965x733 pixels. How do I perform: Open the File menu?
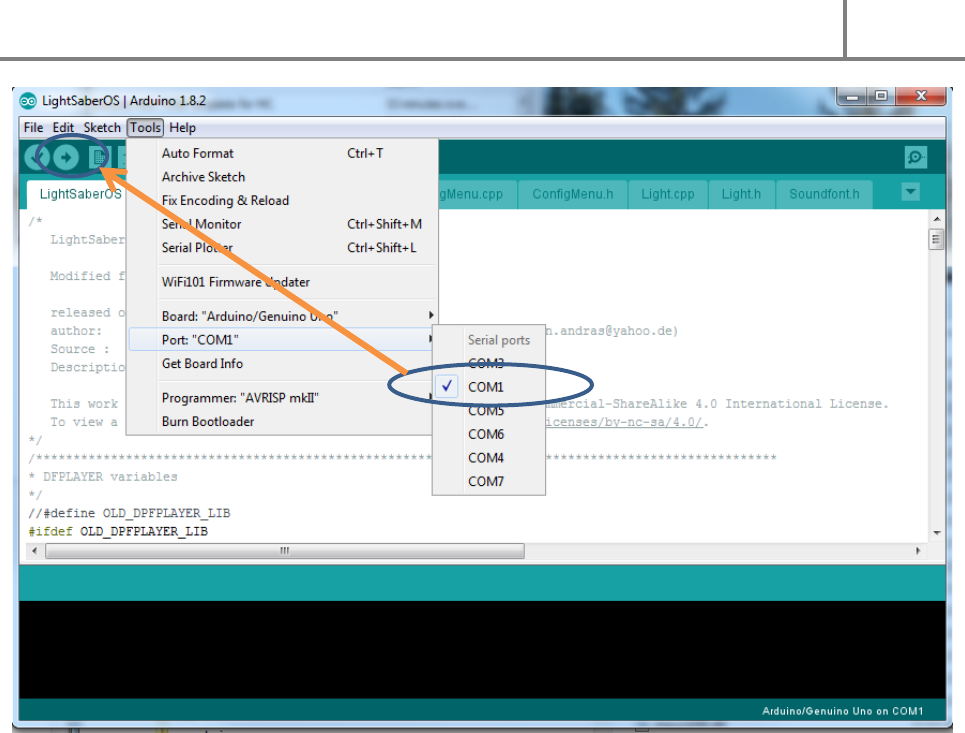coord(33,127)
